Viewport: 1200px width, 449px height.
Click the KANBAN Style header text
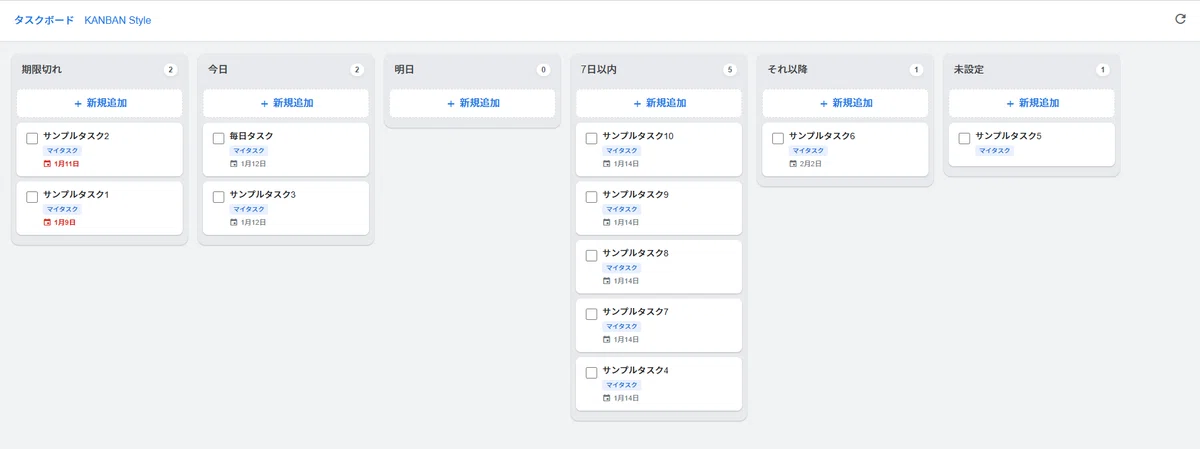click(x=118, y=20)
